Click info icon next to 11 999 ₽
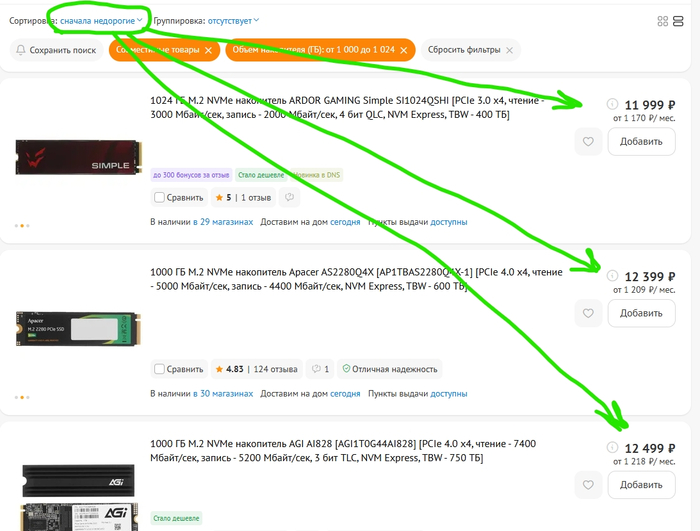This screenshot has height=531, width=700. 612,104
